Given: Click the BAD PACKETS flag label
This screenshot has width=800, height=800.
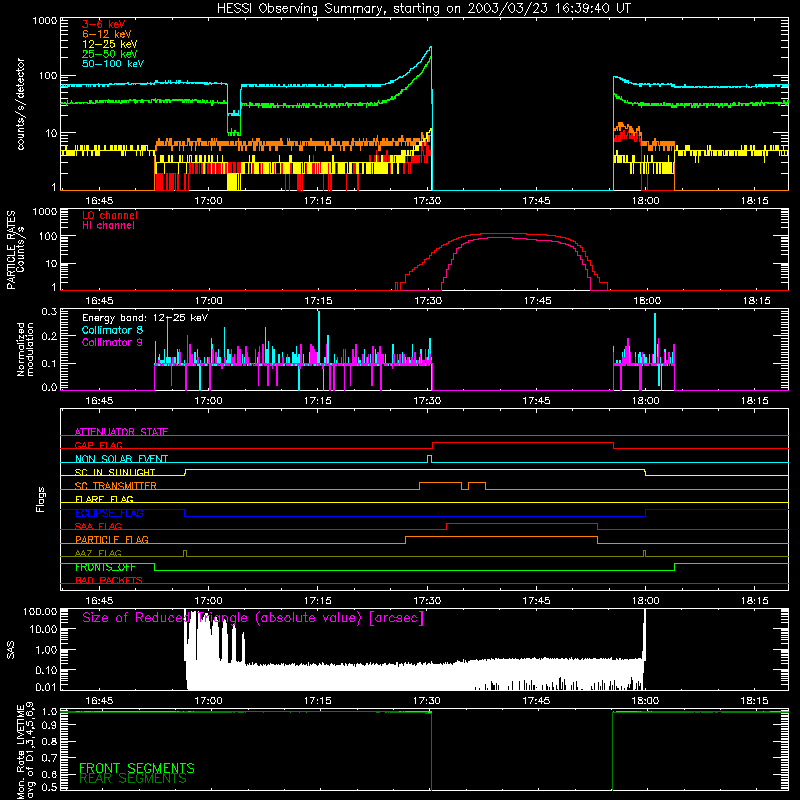Looking at the screenshot, I should [109, 580].
